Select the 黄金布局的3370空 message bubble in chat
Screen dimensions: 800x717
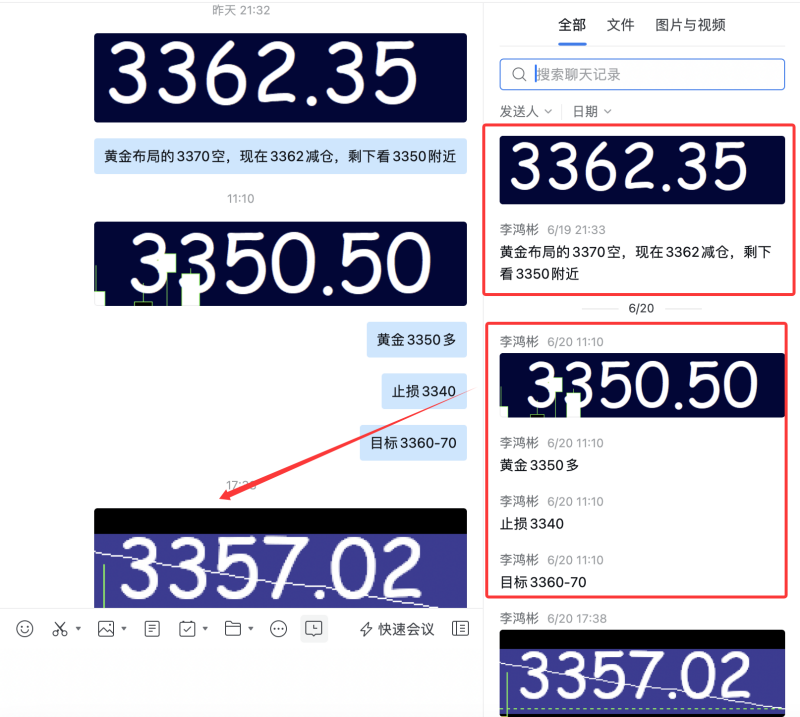click(x=280, y=156)
